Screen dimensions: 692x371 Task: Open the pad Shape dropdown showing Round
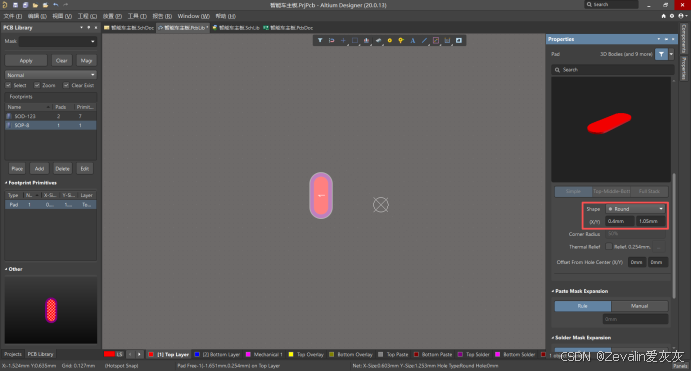point(636,209)
